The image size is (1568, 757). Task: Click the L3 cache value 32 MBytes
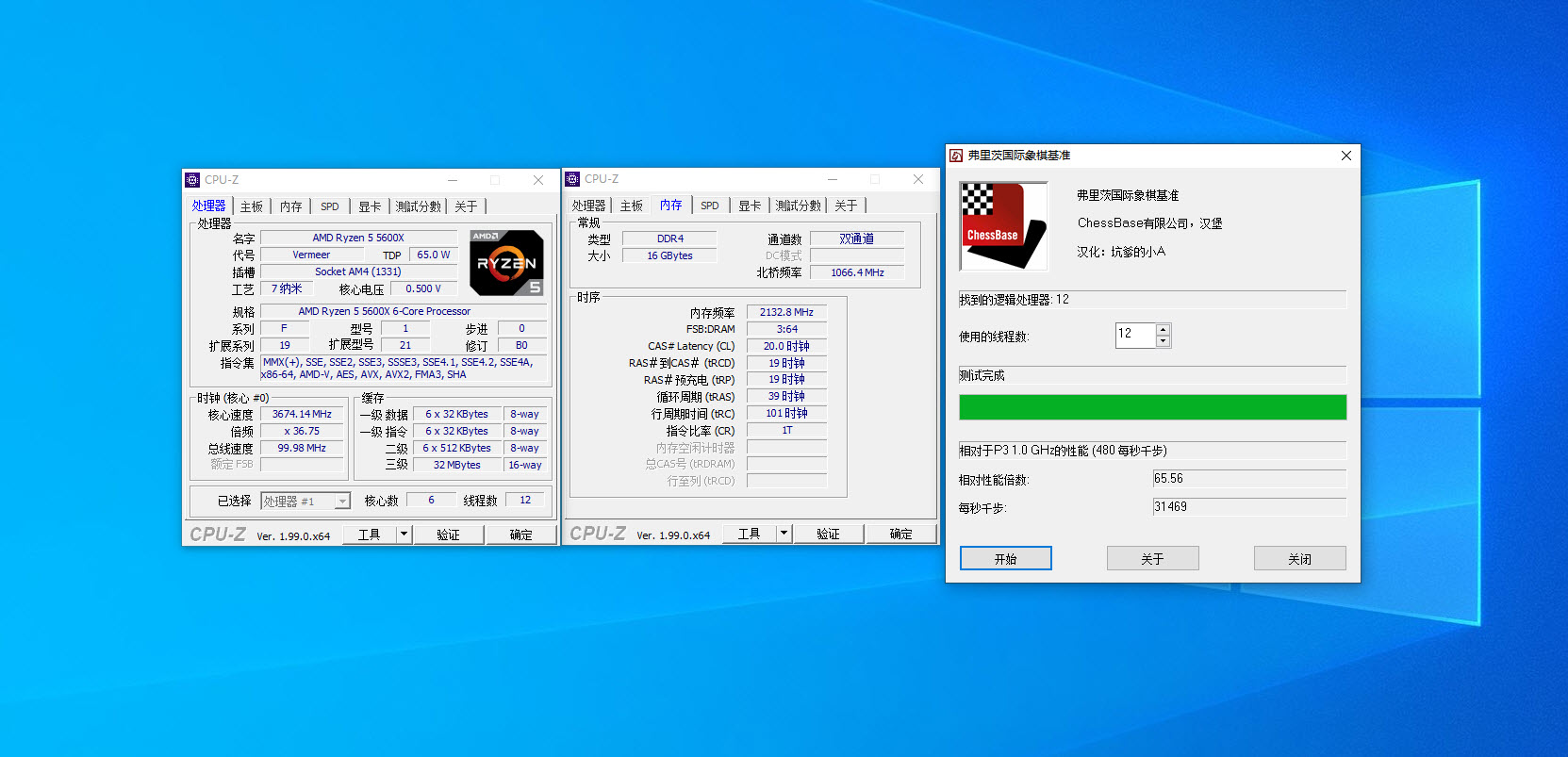click(457, 466)
